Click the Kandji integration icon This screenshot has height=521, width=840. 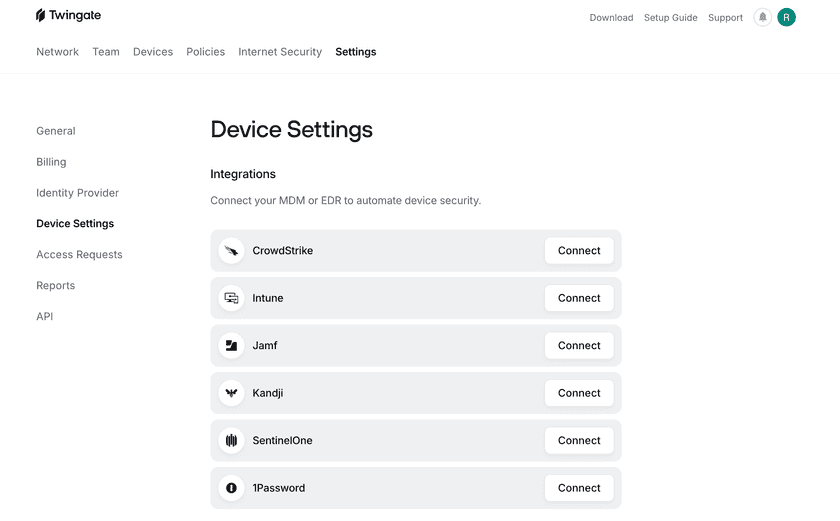(x=231, y=393)
